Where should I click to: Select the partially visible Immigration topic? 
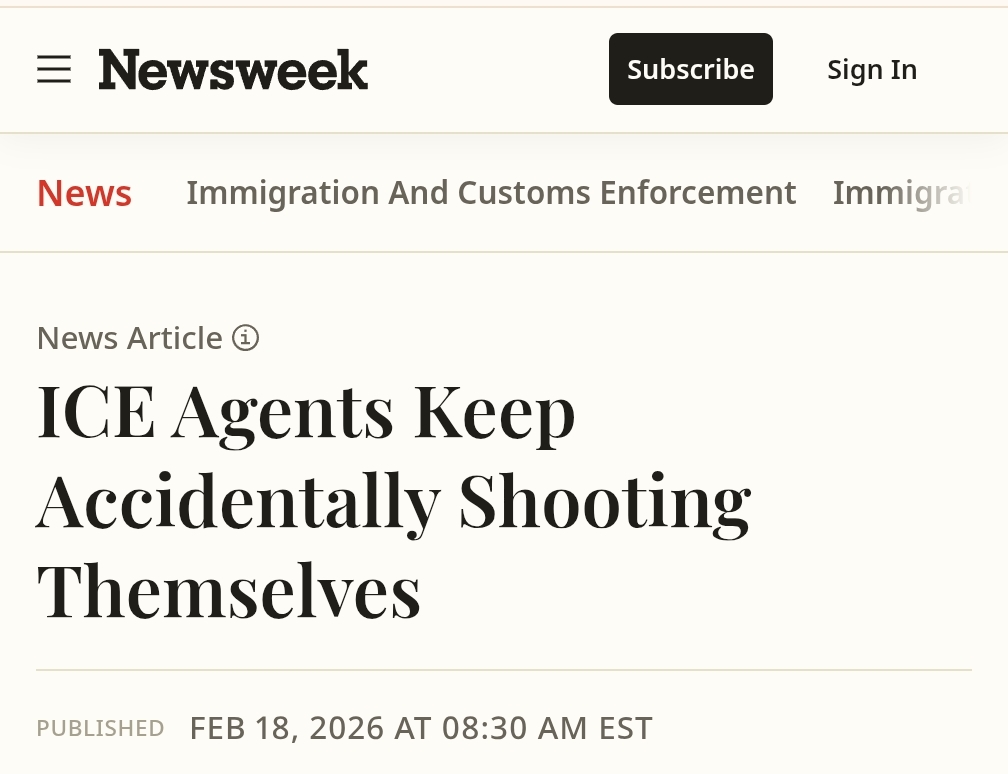pyautogui.click(x=900, y=192)
